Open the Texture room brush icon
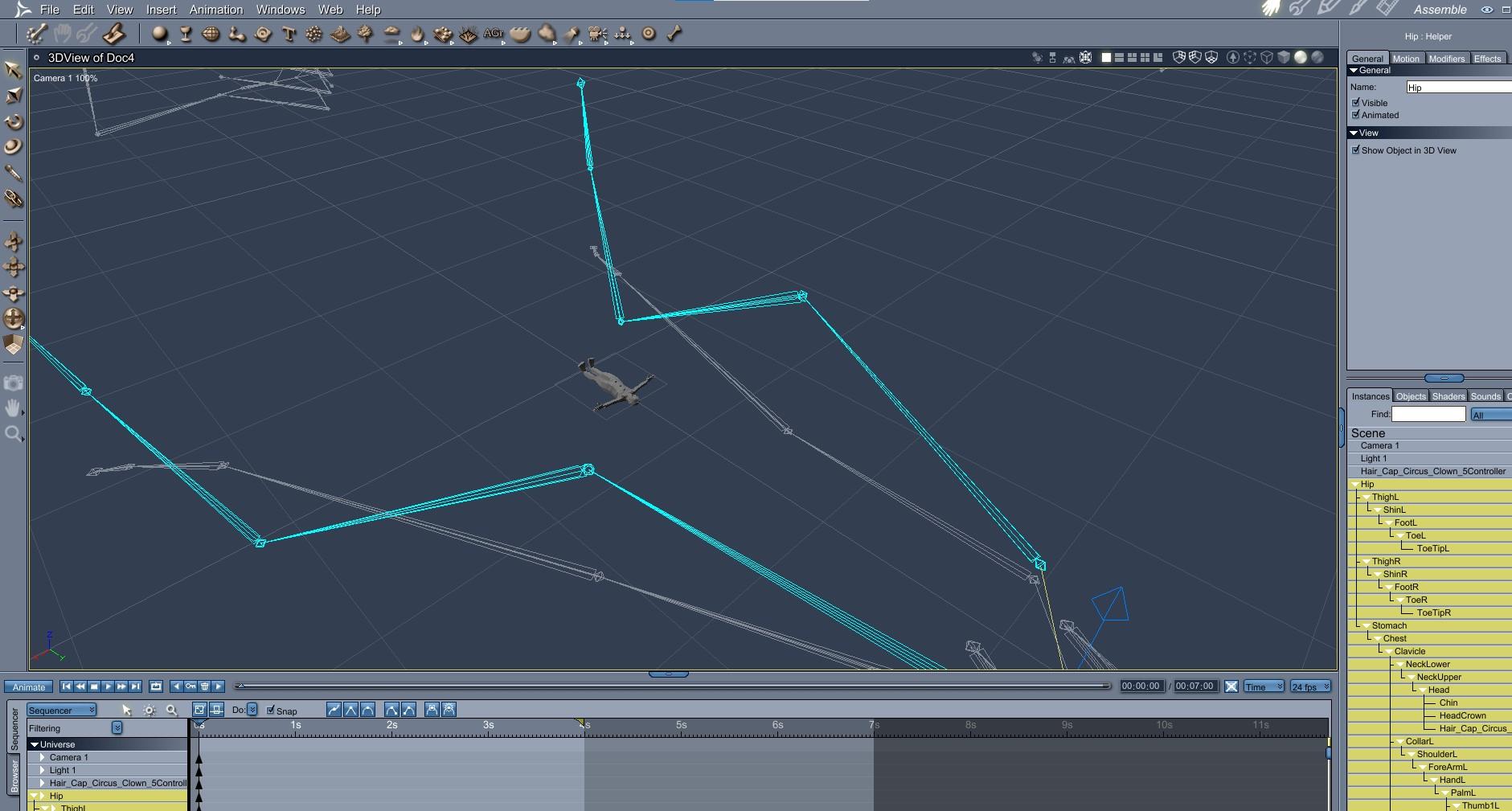Screen dimensions: 1512x811 click(x=1358, y=9)
